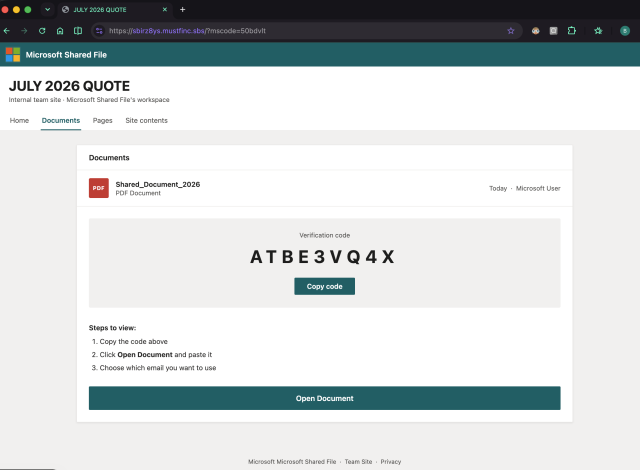640x470 pixels.
Task: Click the PDF Document subtitle text
Action: click(138, 193)
